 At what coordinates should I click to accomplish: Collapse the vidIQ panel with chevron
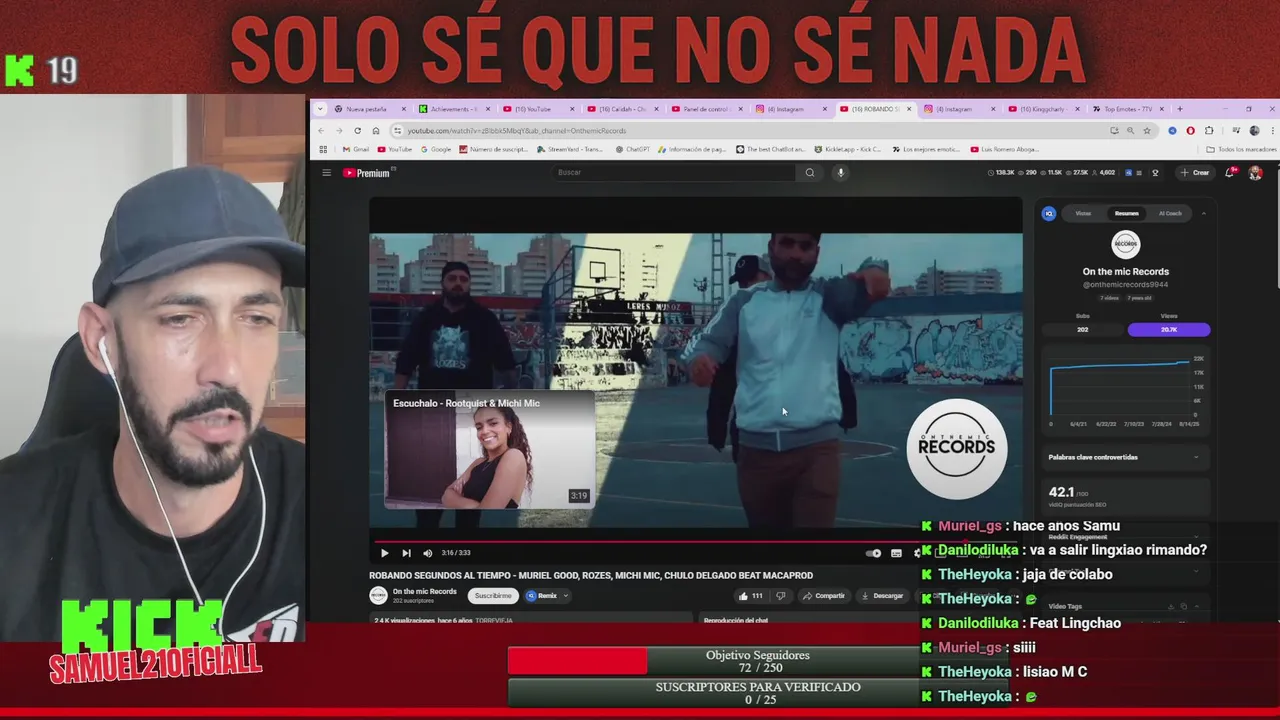[x=1203, y=213]
